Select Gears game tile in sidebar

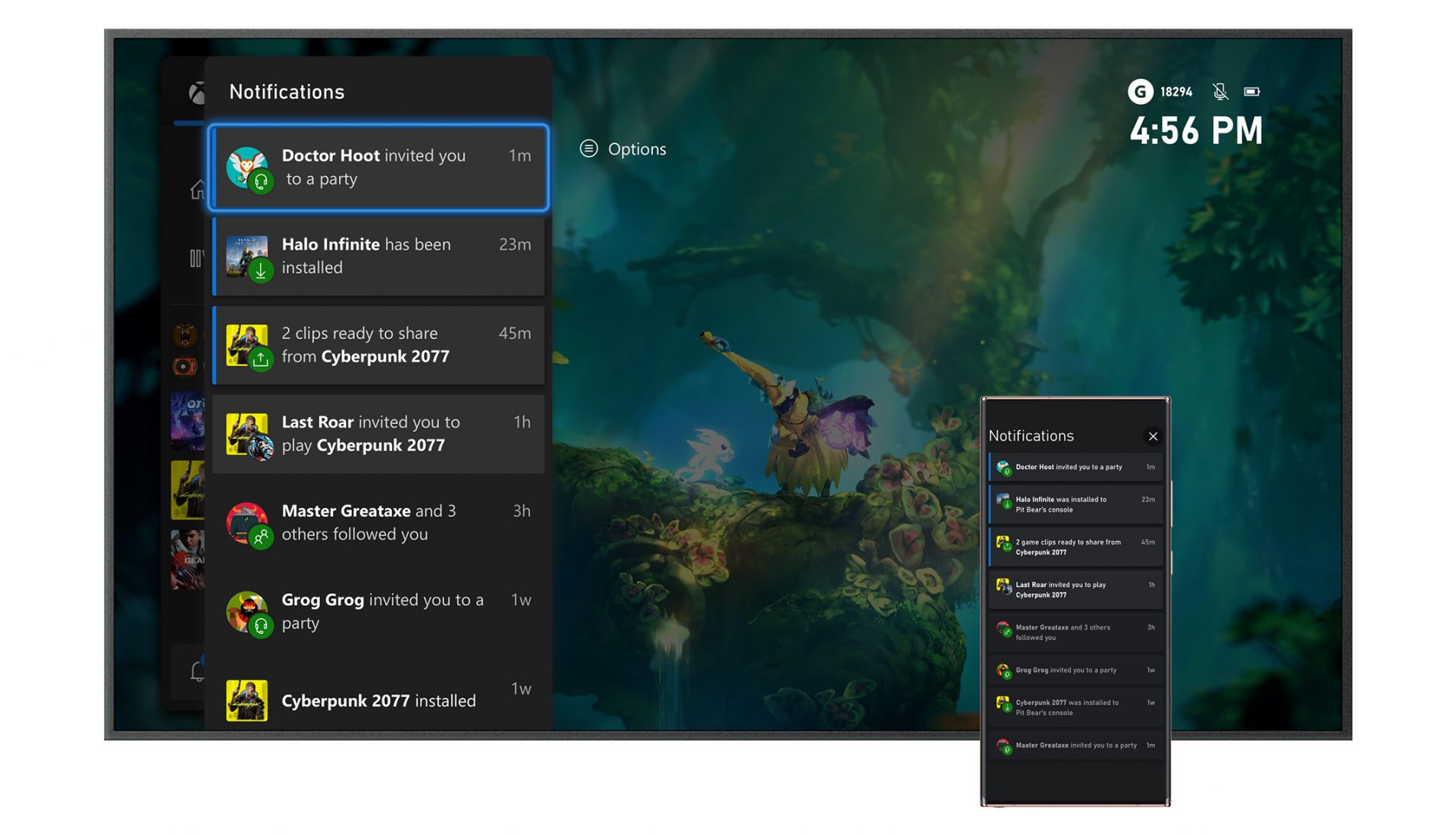(188, 560)
